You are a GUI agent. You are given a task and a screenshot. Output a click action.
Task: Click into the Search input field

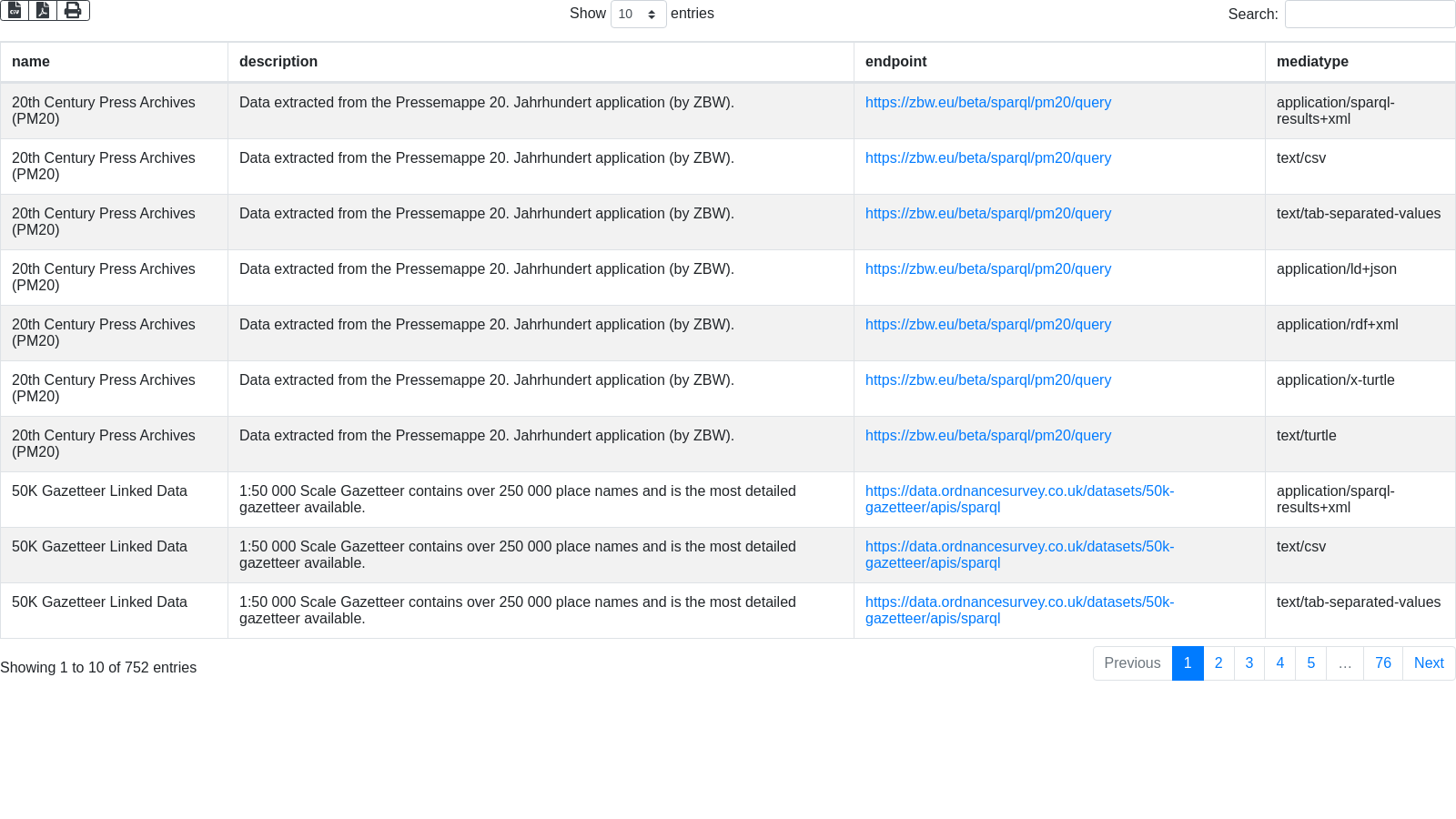[x=1370, y=15]
